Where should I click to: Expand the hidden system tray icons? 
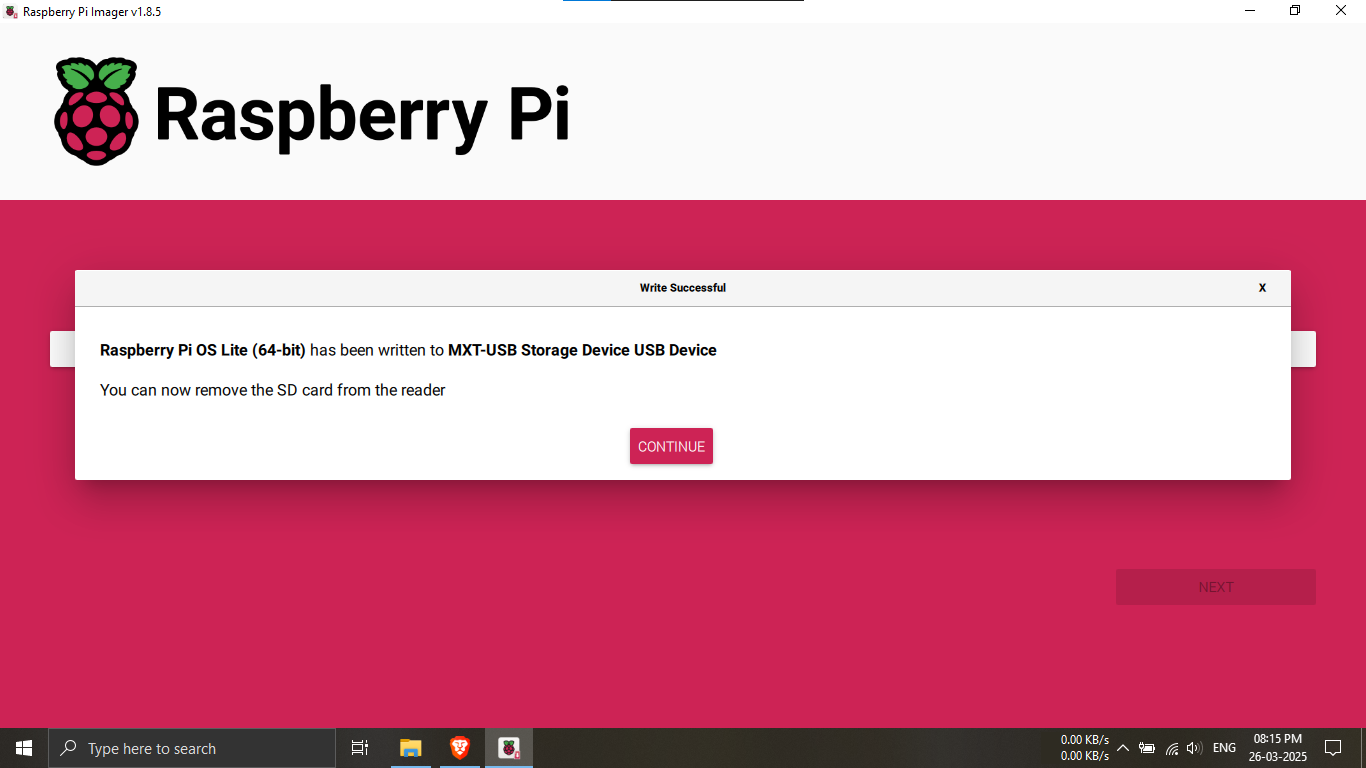click(x=1122, y=748)
